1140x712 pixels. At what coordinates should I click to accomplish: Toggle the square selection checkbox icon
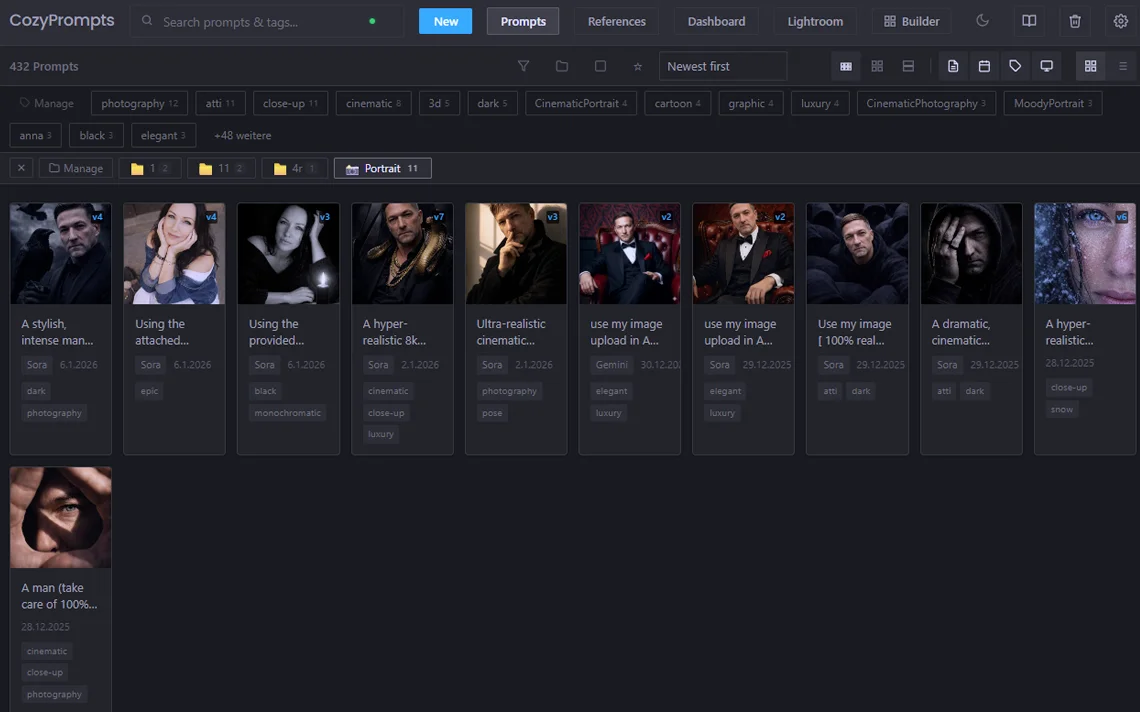tap(600, 66)
